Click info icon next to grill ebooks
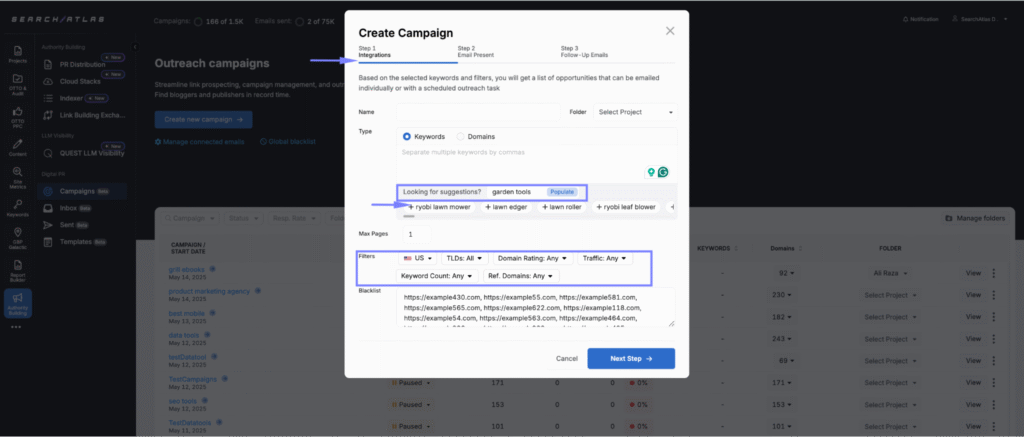 coord(212,268)
